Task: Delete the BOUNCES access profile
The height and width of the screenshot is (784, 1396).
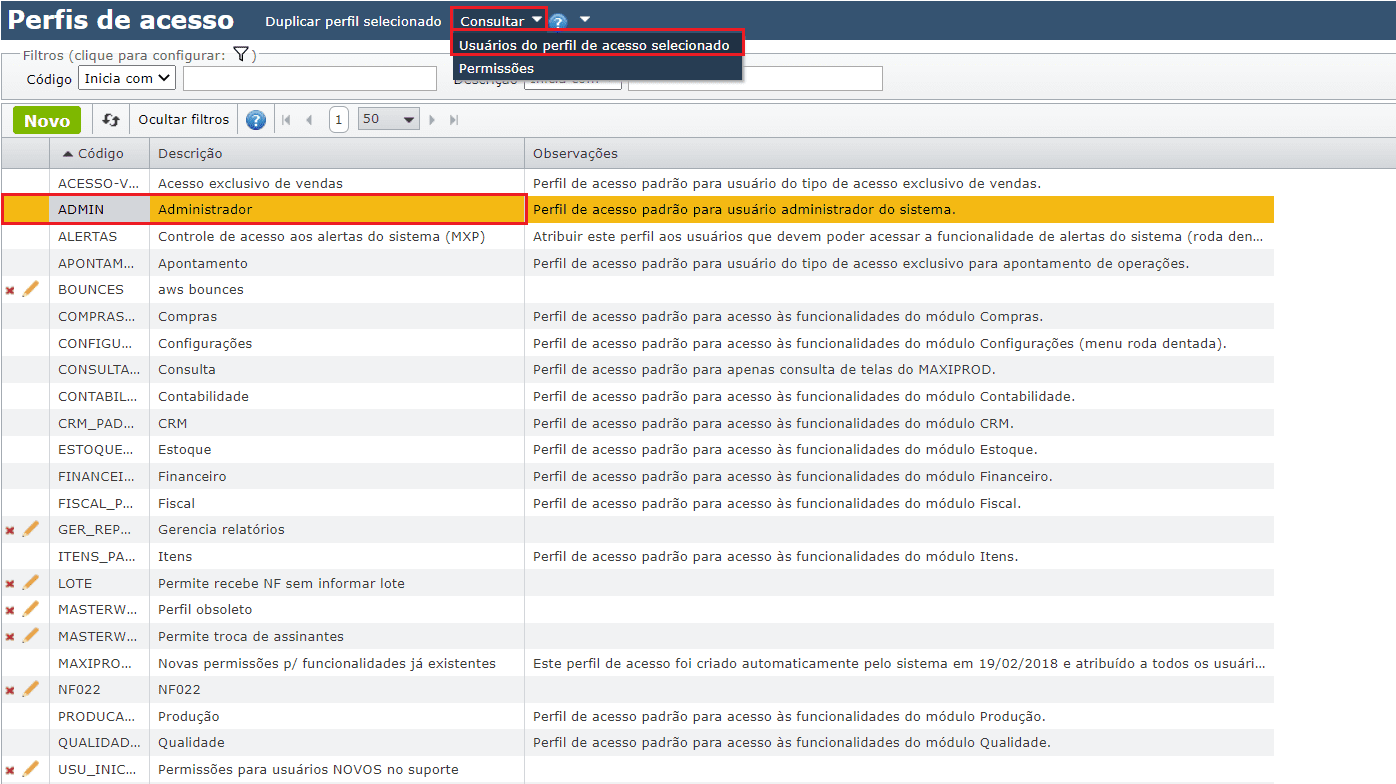Action: (10, 290)
